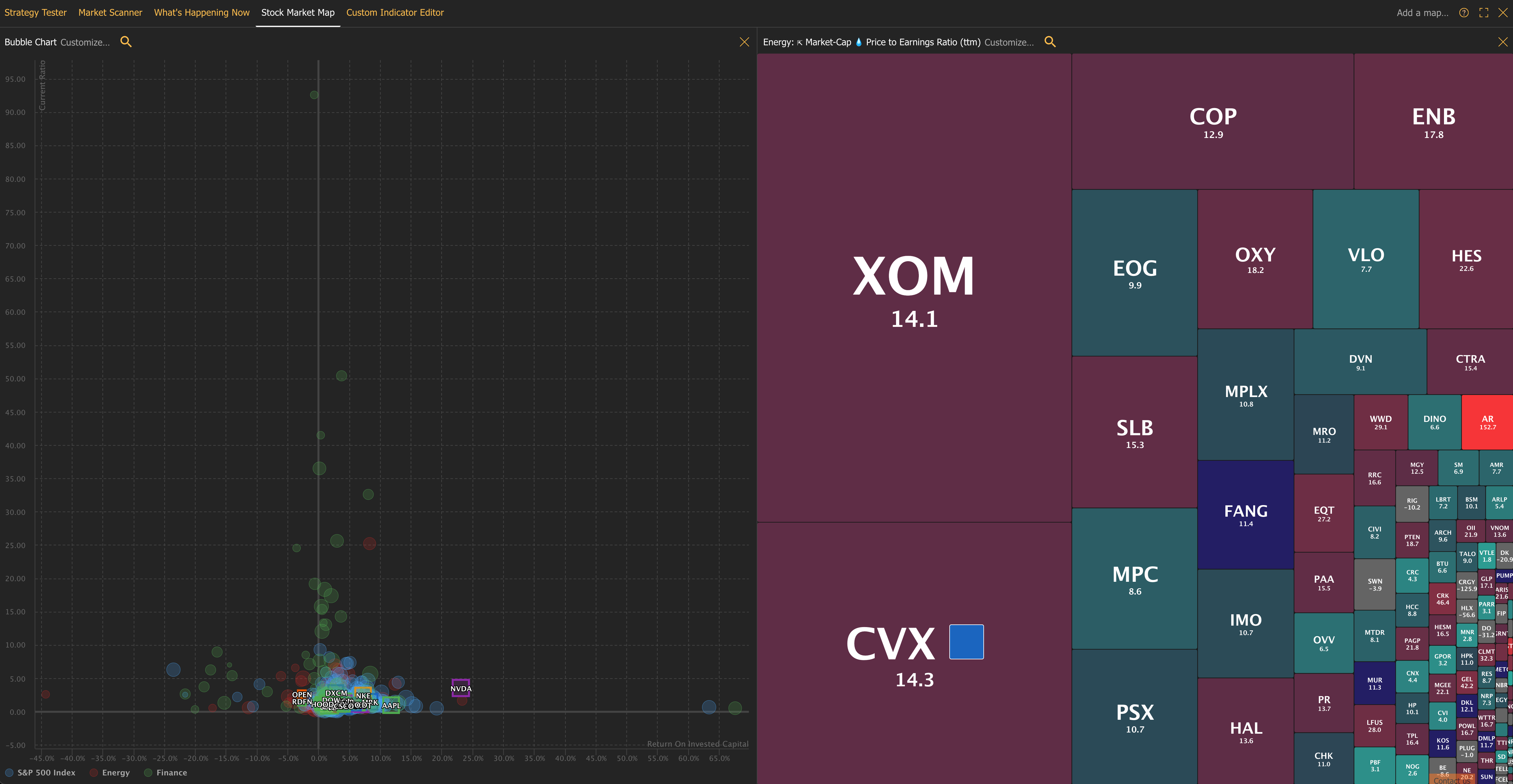The height and width of the screenshot is (784, 1513).
Task: Toggle Finance series legend circle
Action: (x=148, y=772)
